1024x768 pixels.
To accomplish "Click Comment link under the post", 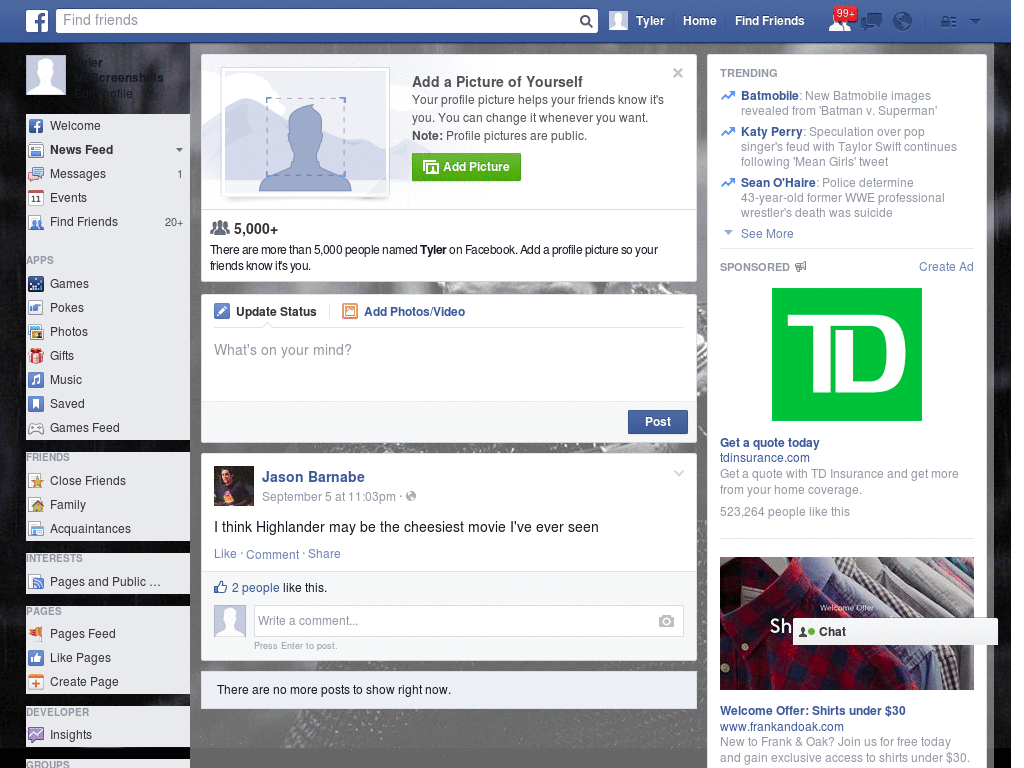I will pos(272,554).
